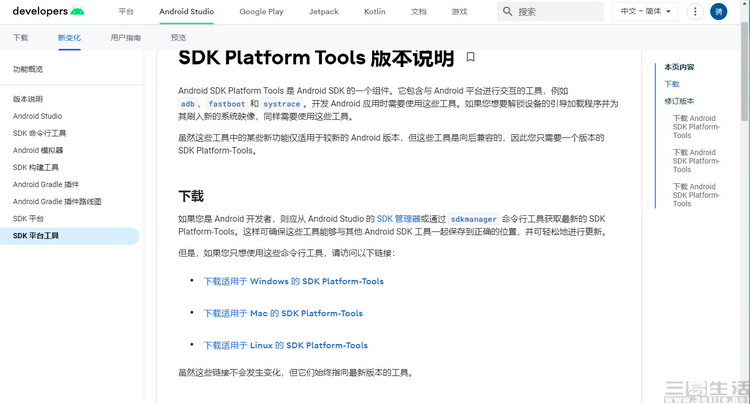Open SDK 构建工具 sidebar entry
This screenshot has height=404, width=750.
pyautogui.click(x=35, y=167)
